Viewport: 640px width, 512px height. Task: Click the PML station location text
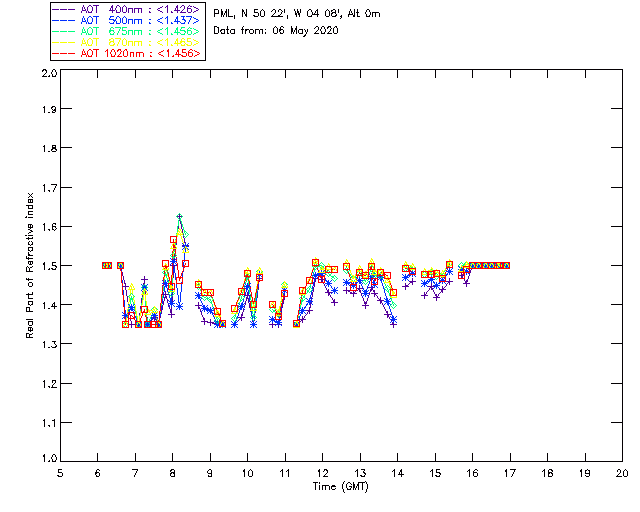pos(297,14)
